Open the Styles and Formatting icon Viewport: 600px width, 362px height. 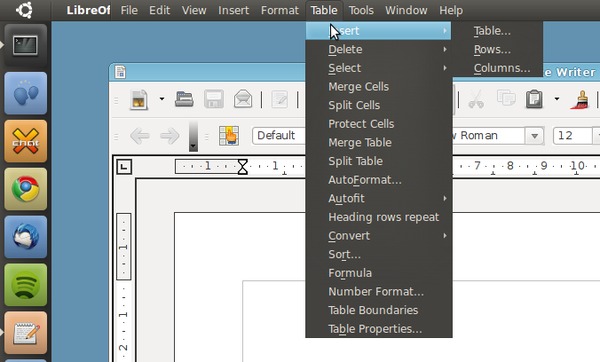click(229, 135)
